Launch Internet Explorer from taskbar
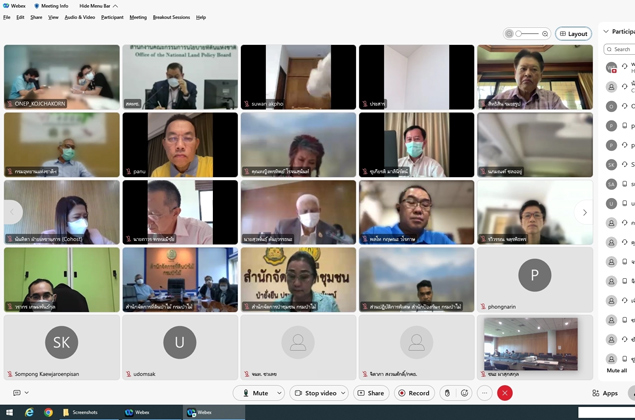 click(29, 412)
